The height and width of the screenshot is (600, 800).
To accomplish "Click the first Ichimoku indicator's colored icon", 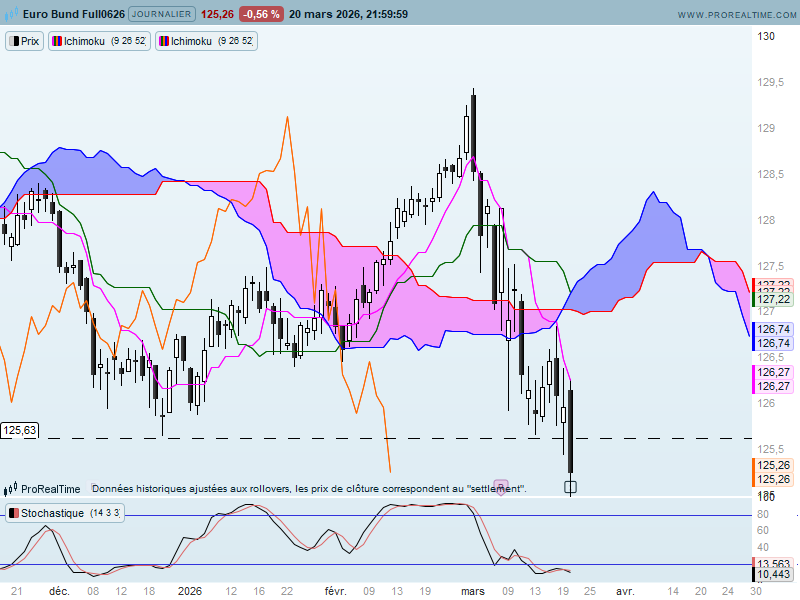I will 59,41.
